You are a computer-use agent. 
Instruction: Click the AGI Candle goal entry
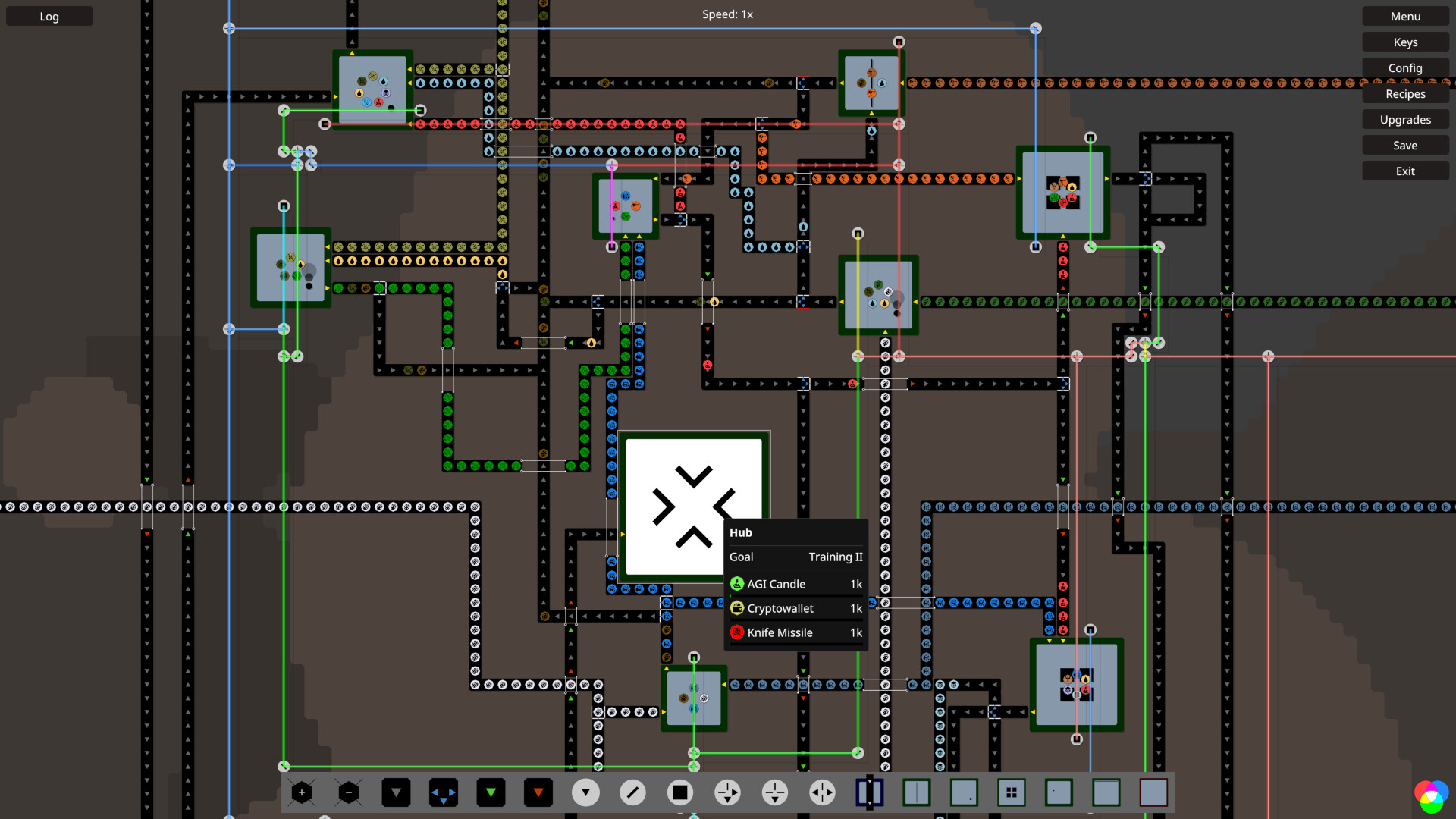776,584
